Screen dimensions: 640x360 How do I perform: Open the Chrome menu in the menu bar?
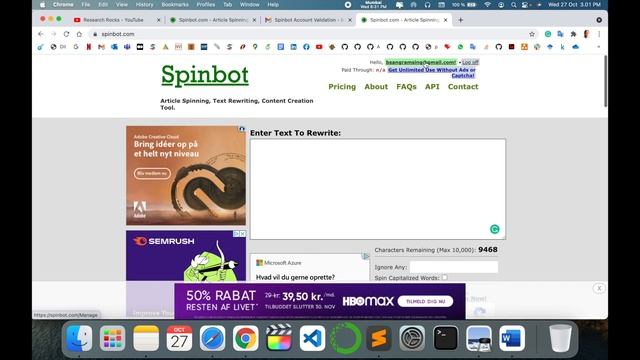(x=63, y=4)
